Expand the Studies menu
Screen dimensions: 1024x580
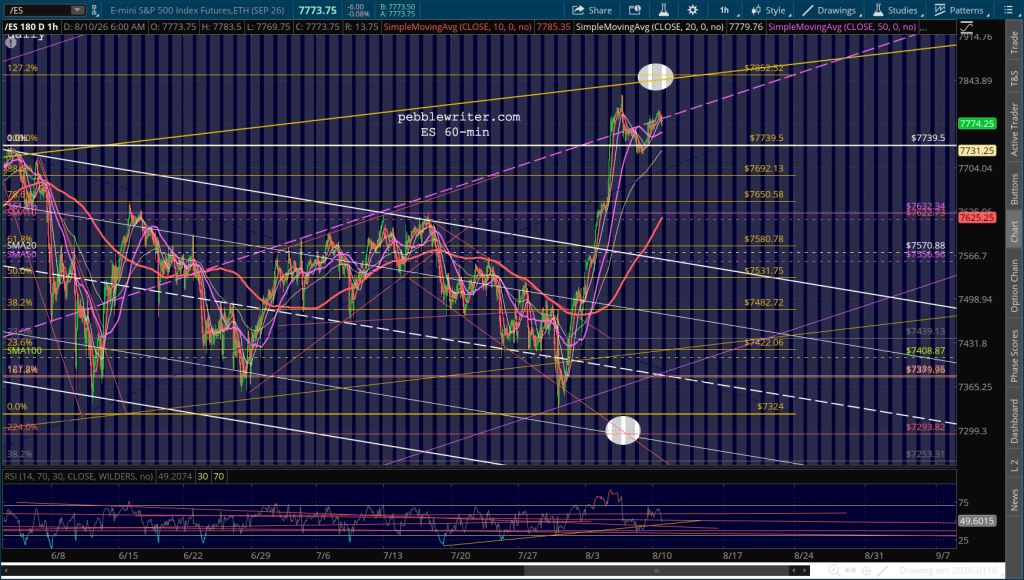point(898,10)
